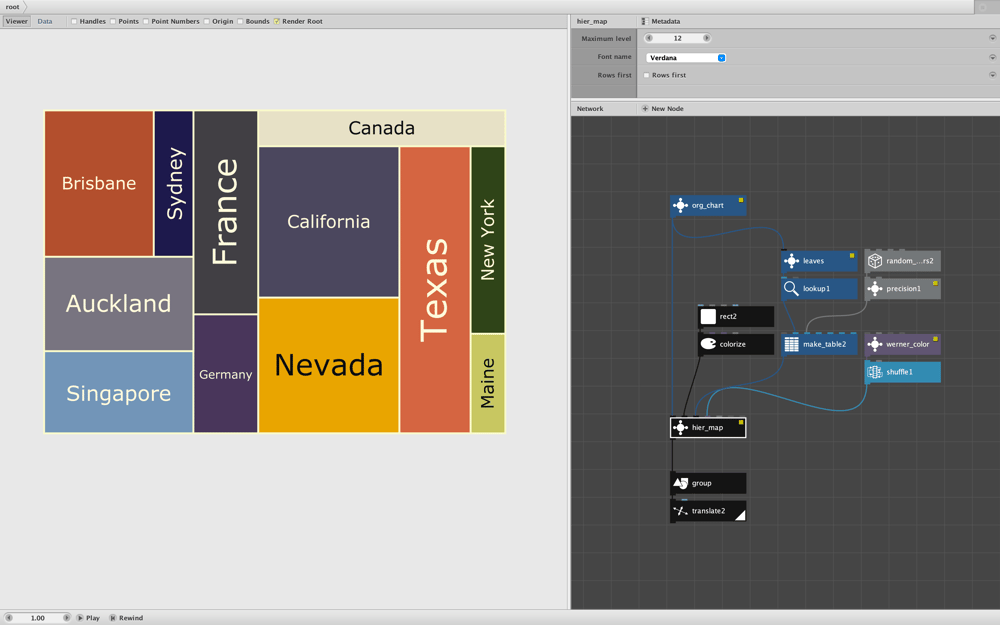Click the Maximum level value field

[678, 38]
